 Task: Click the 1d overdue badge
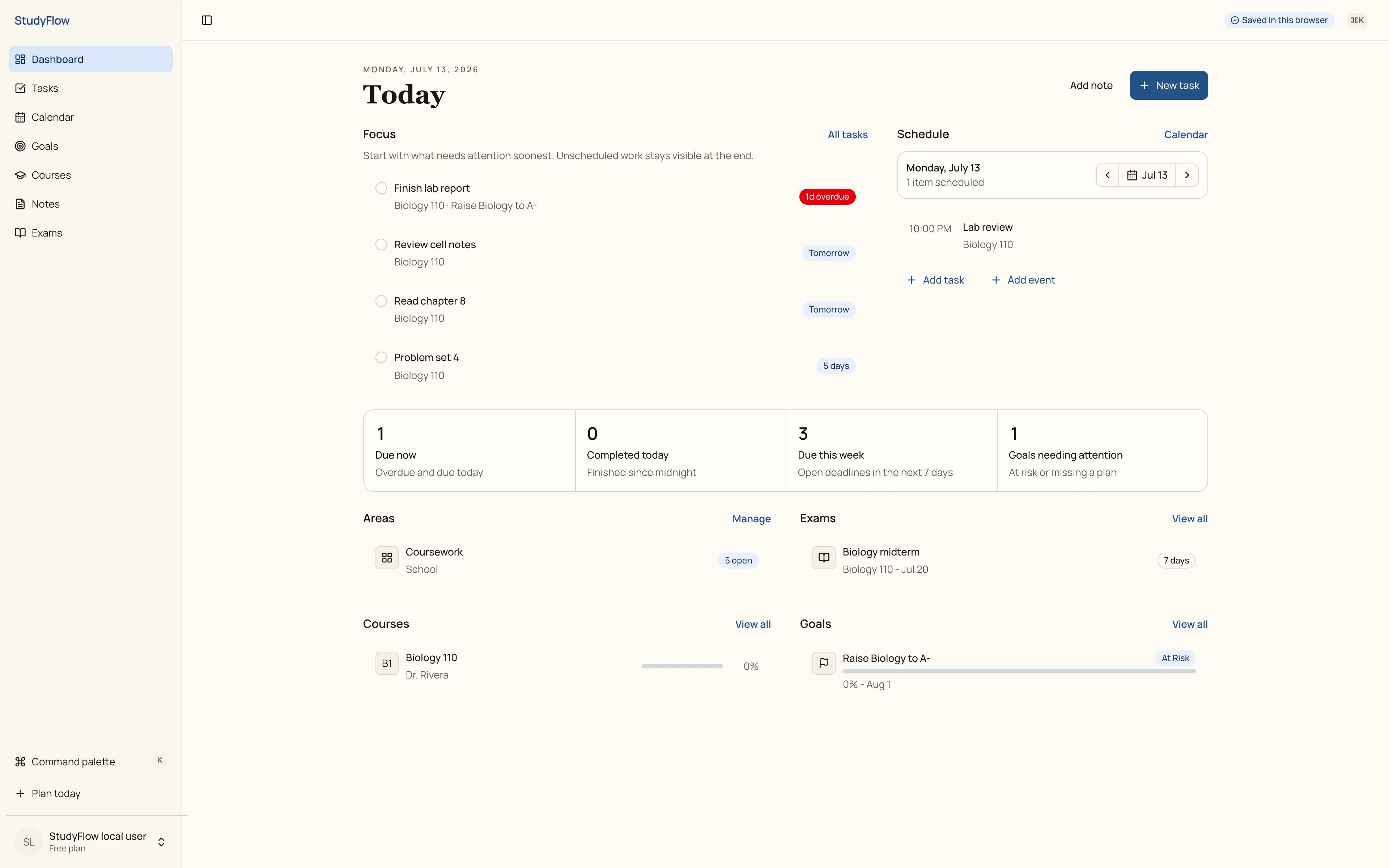coord(827,197)
